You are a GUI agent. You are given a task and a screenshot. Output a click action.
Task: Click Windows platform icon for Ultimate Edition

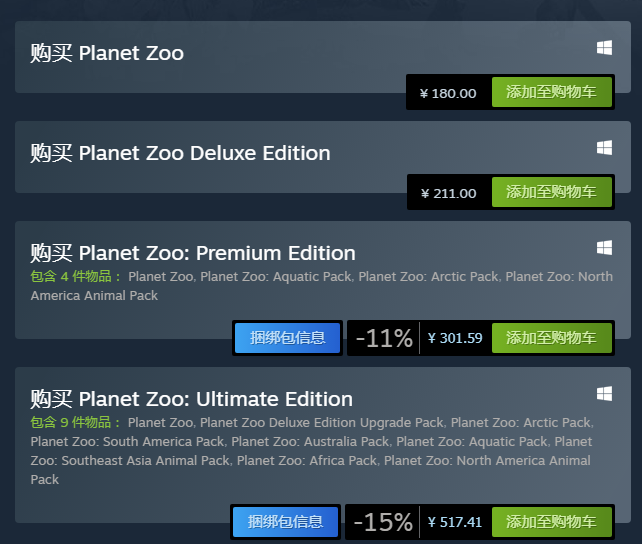604,394
